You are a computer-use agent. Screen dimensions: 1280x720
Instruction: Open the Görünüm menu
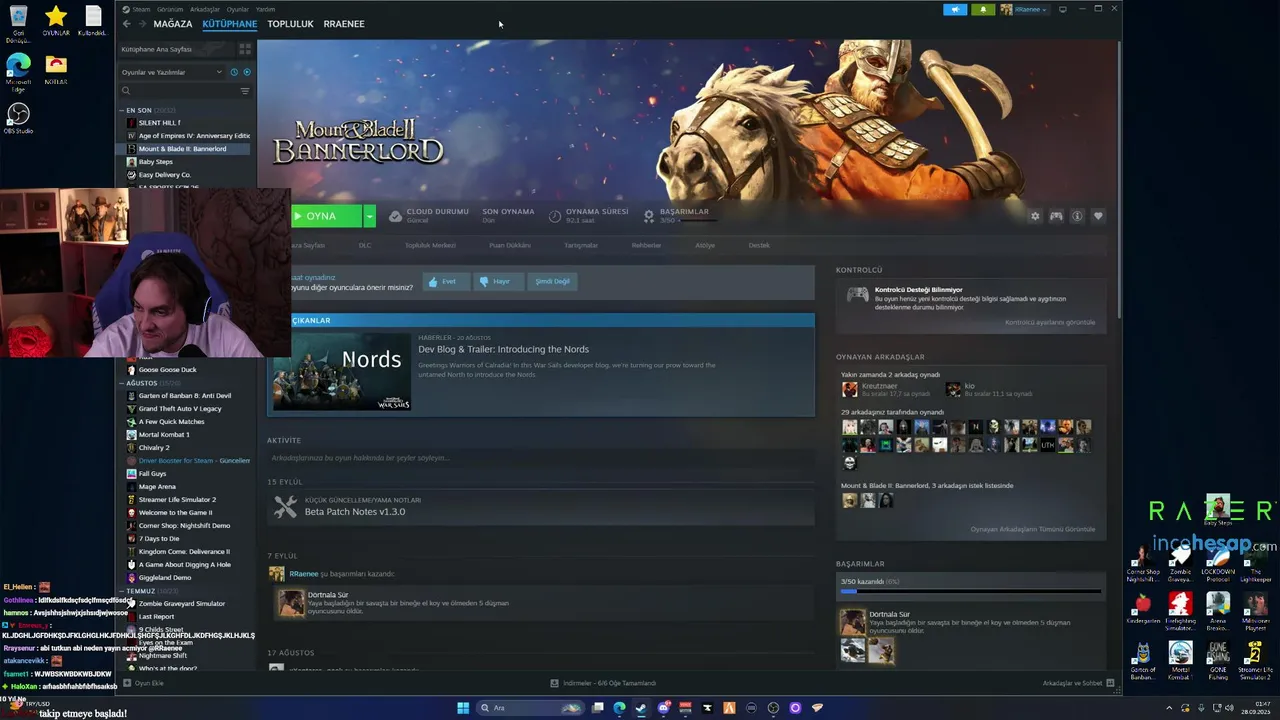170,9
